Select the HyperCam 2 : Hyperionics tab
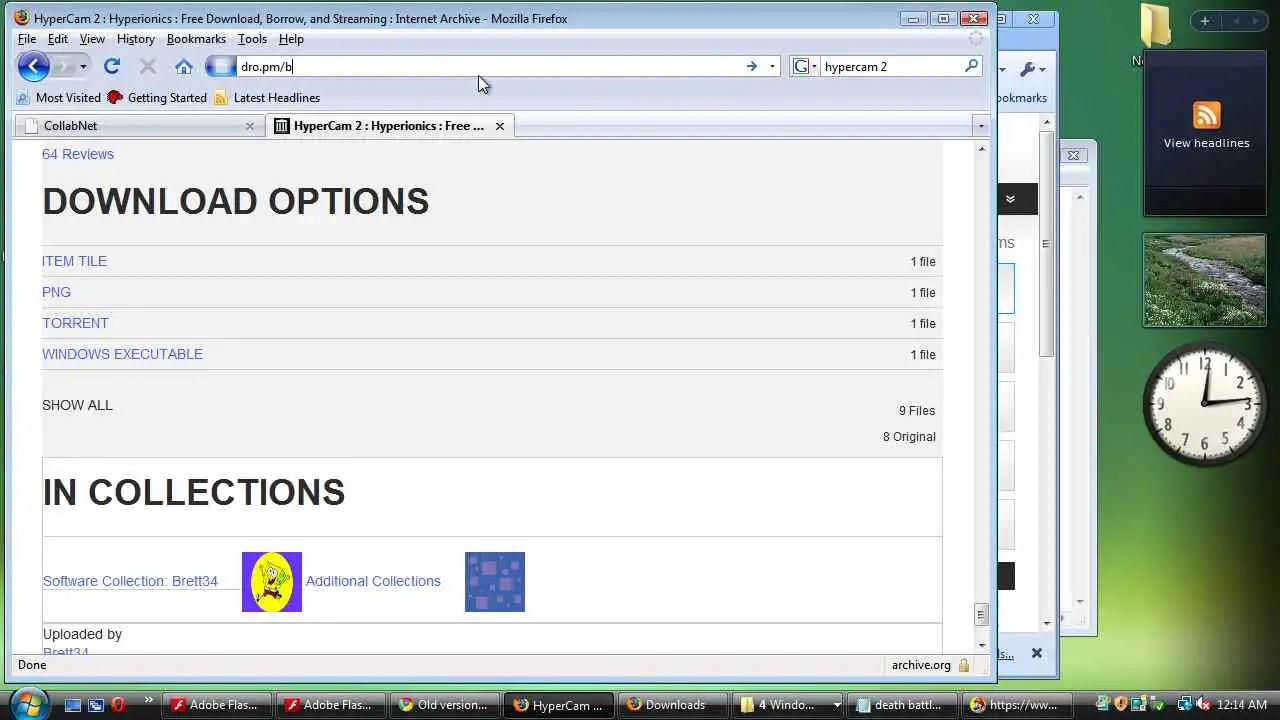Screen dimensions: 1280x720 click(x=392, y=126)
